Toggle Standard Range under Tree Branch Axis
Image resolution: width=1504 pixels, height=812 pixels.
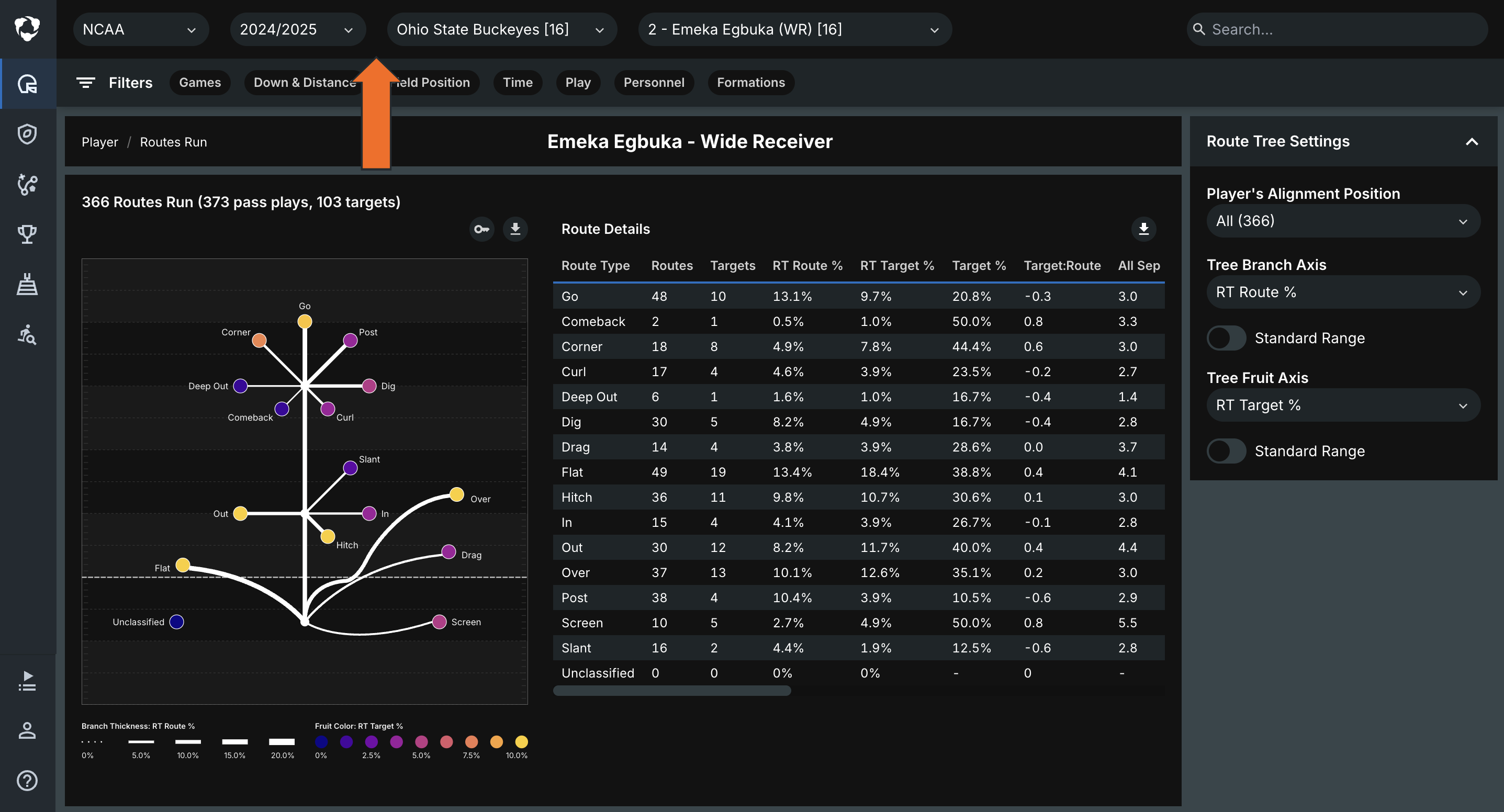click(x=1226, y=338)
